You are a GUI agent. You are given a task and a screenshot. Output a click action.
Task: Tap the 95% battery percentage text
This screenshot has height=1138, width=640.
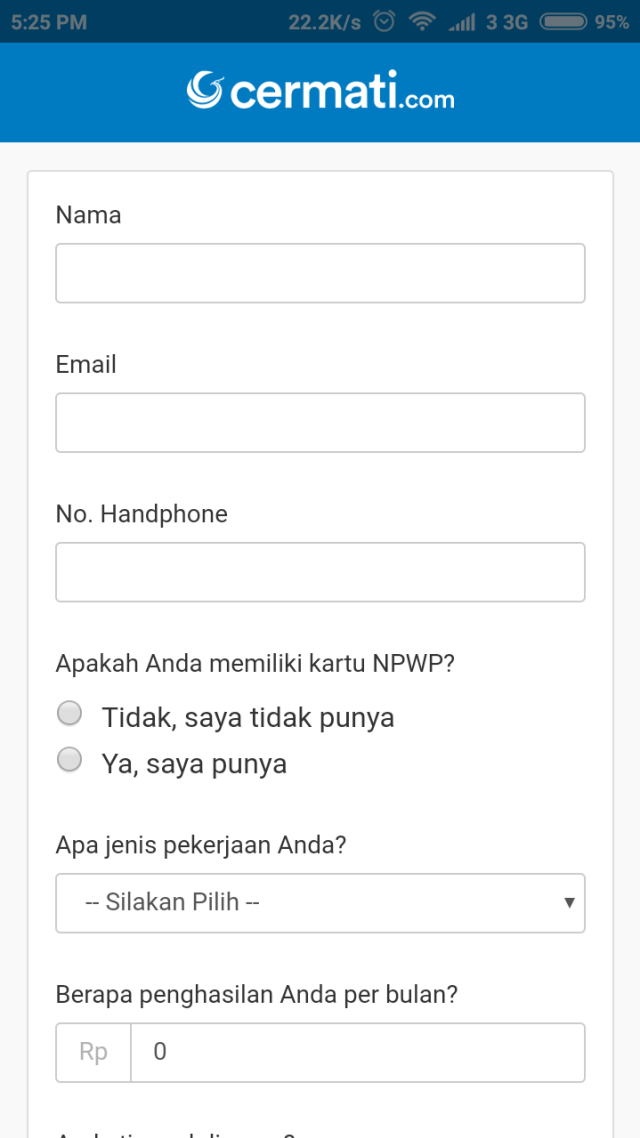(612, 22)
